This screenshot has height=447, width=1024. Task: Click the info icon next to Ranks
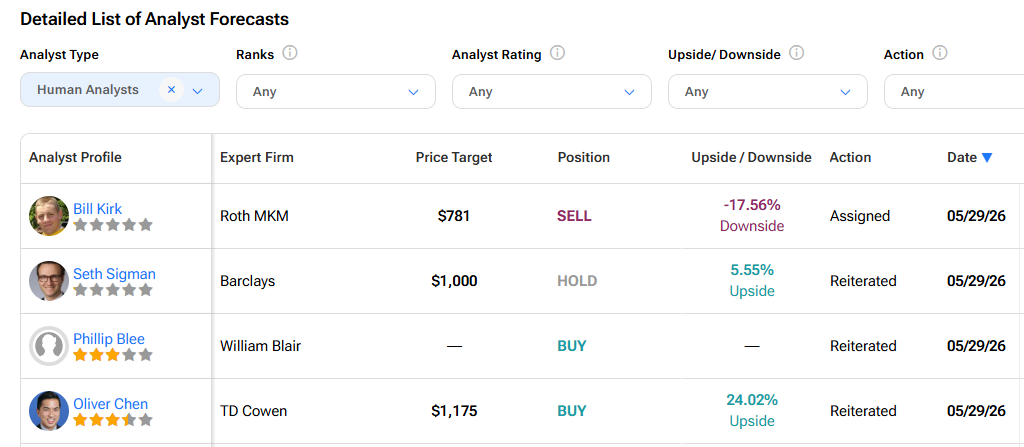click(x=290, y=53)
